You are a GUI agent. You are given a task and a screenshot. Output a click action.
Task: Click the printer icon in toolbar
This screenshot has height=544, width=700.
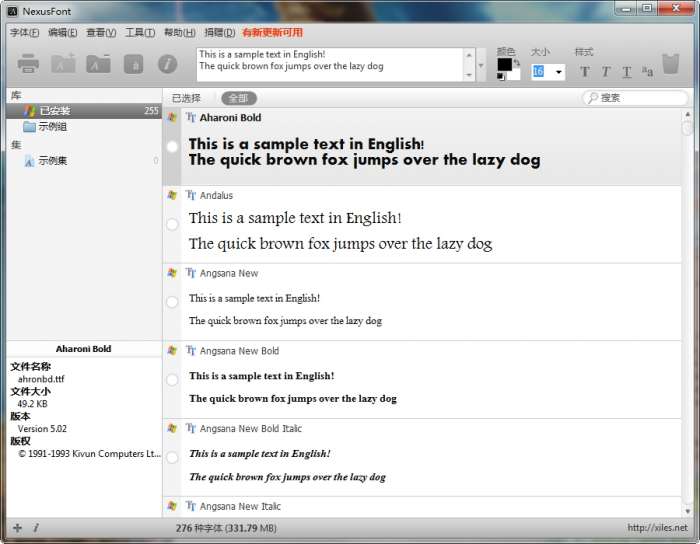pyautogui.click(x=28, y=63)
